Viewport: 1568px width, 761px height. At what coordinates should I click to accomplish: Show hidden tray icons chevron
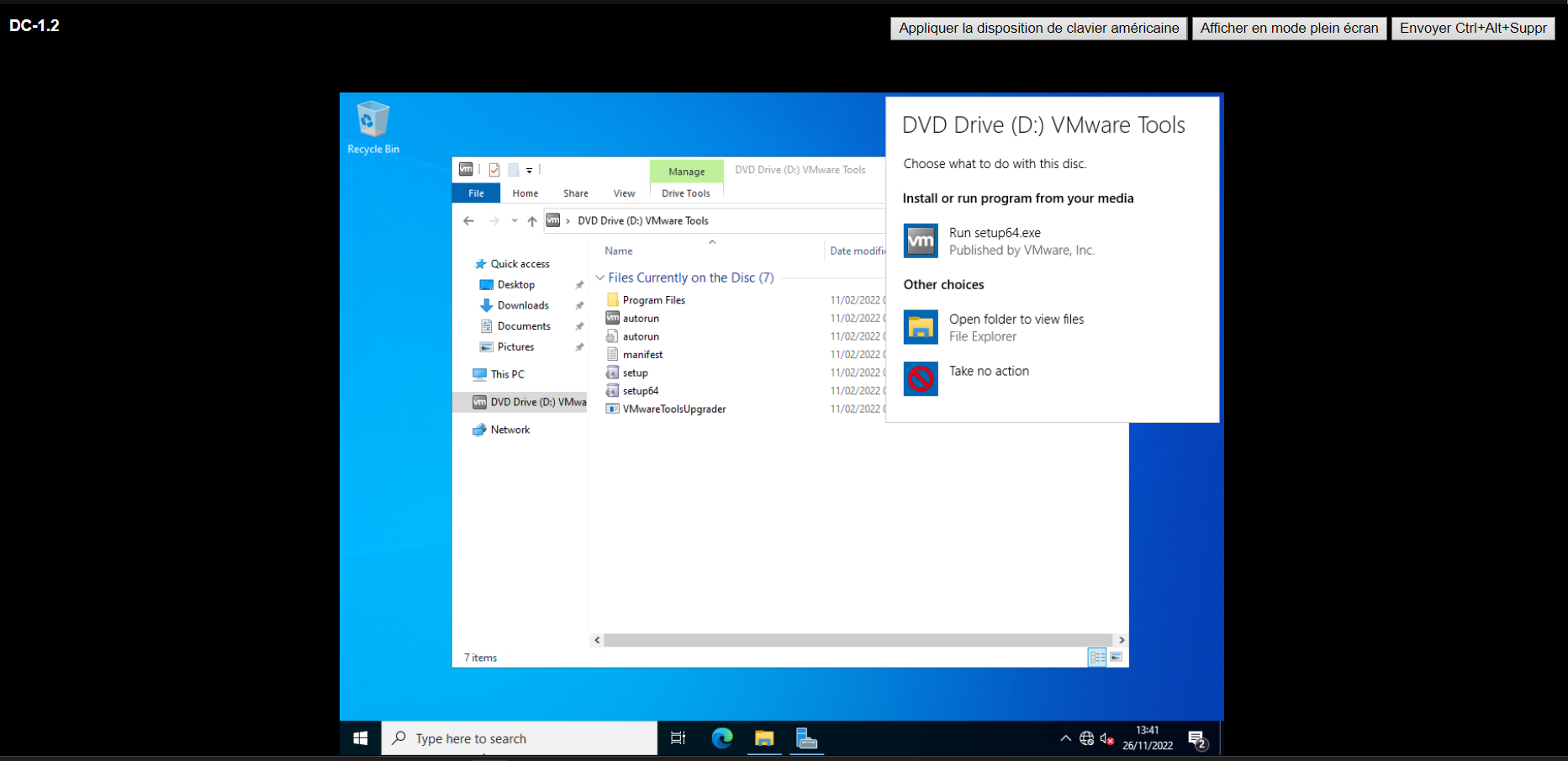pos(1066,738)
